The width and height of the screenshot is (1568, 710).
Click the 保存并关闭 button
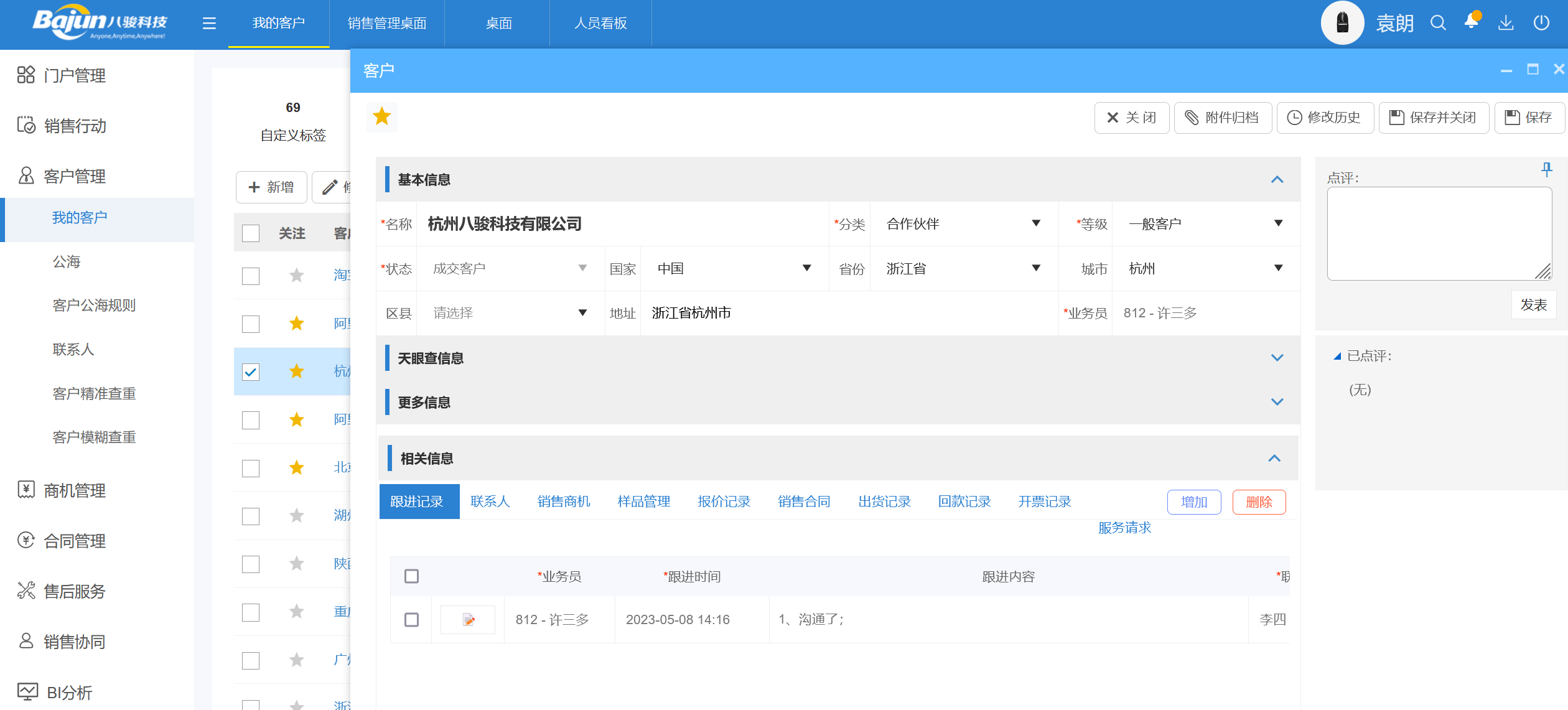[1434, 118]
